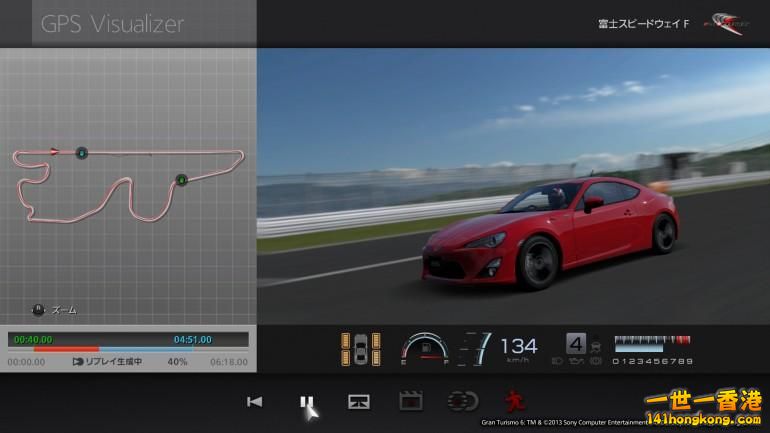
Task: Pause the replay playback
Action: pyautogui.click(x=306, y=402)
